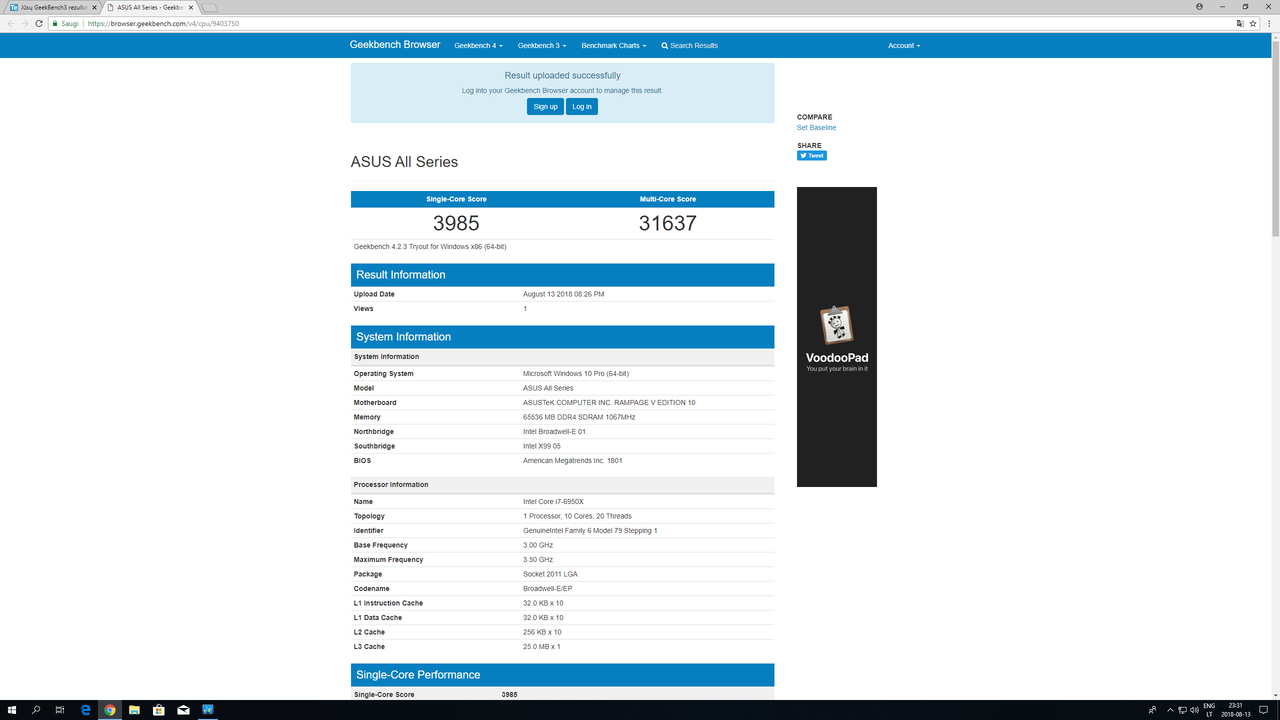
Task: Click the address bar URL field
Action: (640, 23)
